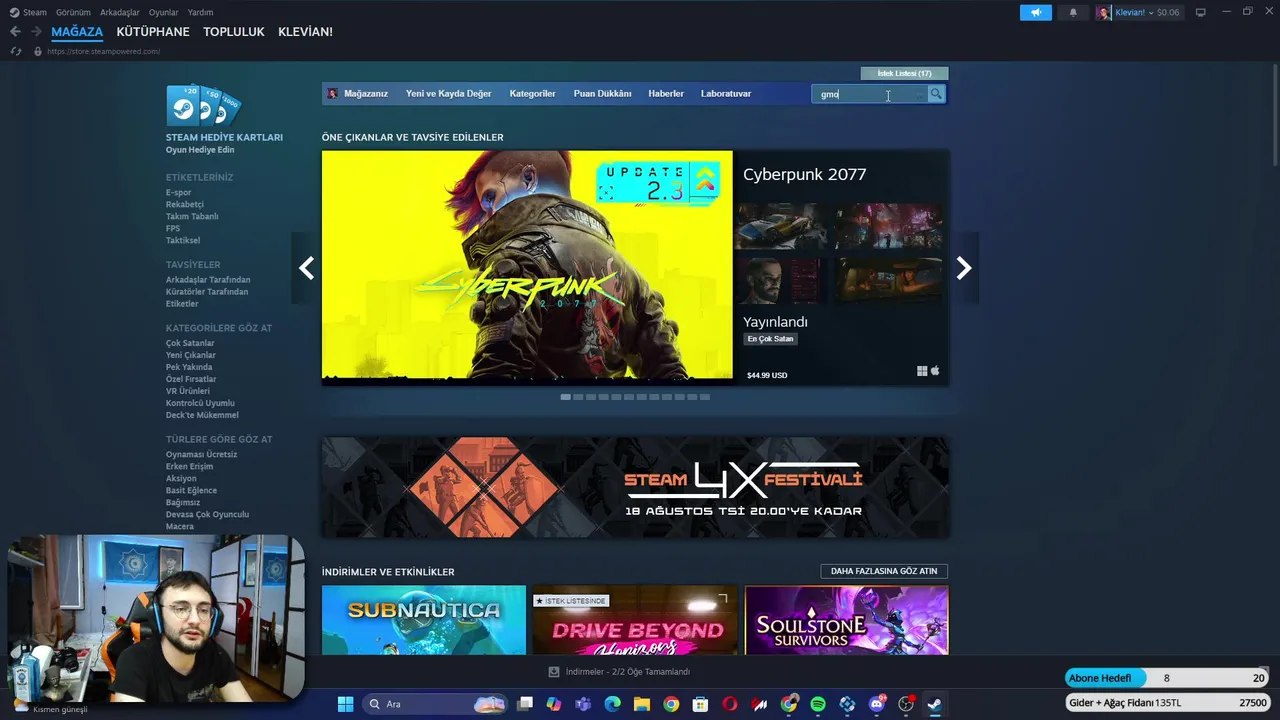Open Puan Dükkânı
This screenshot has width=1280, height=720.
602,94
